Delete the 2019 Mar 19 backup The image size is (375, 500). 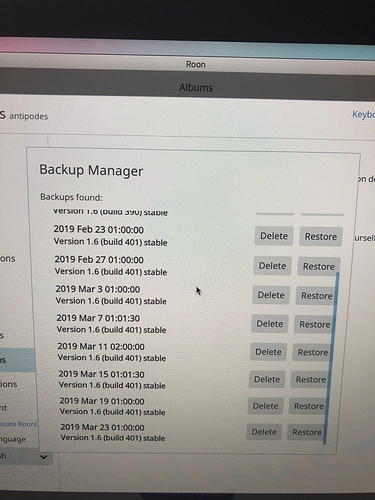click(x=265, y=406)
